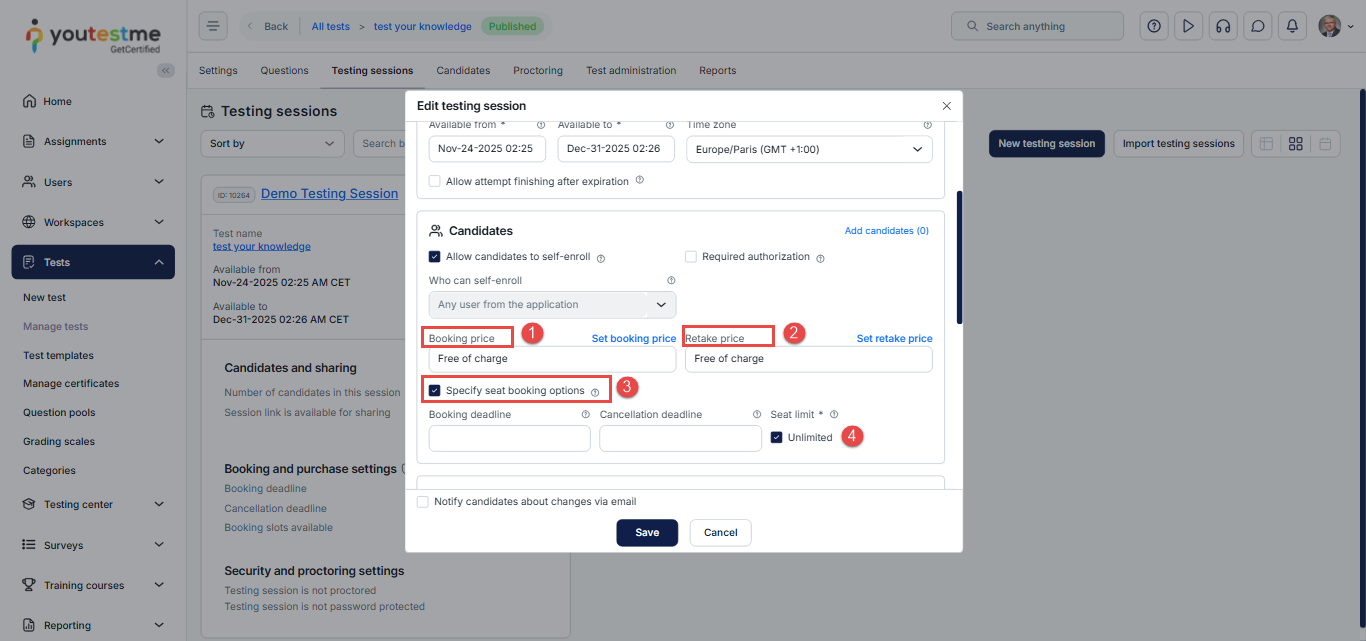Click the Booking deadline input field
Image resolution: width=1366 pixels, height=641 pixels.
click(509, 438)
